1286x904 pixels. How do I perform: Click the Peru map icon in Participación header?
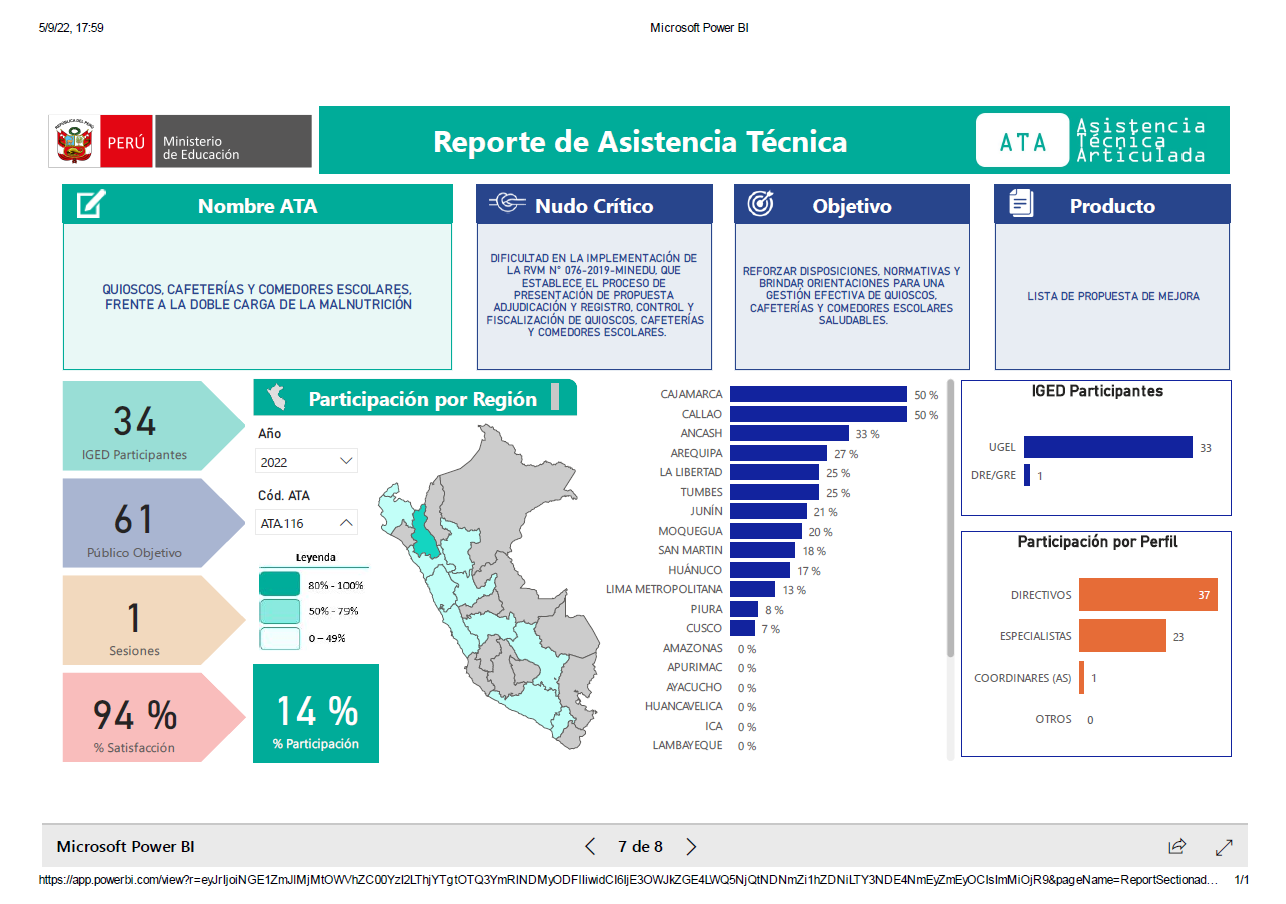point(276,398)
